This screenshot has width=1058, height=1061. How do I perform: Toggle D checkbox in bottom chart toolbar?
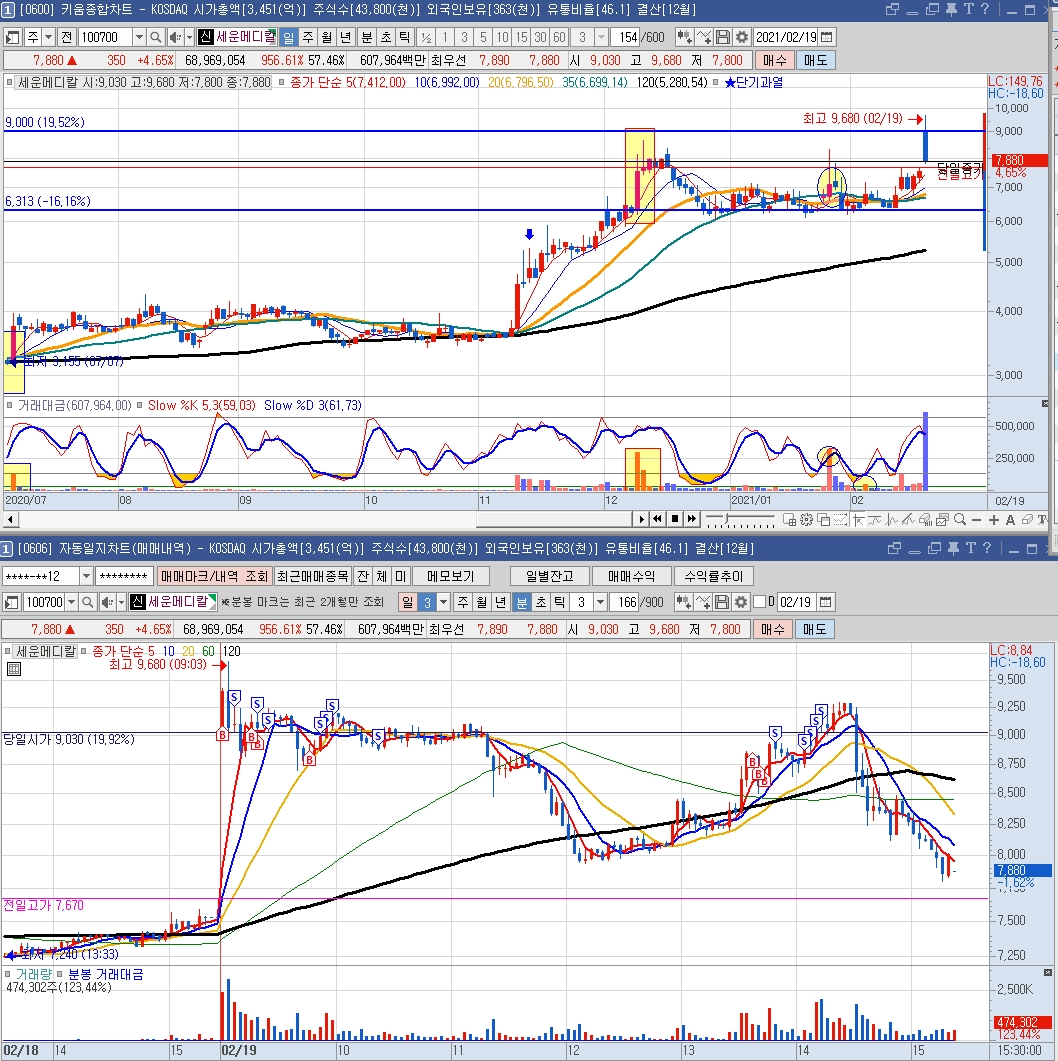[x=760, y=602]
